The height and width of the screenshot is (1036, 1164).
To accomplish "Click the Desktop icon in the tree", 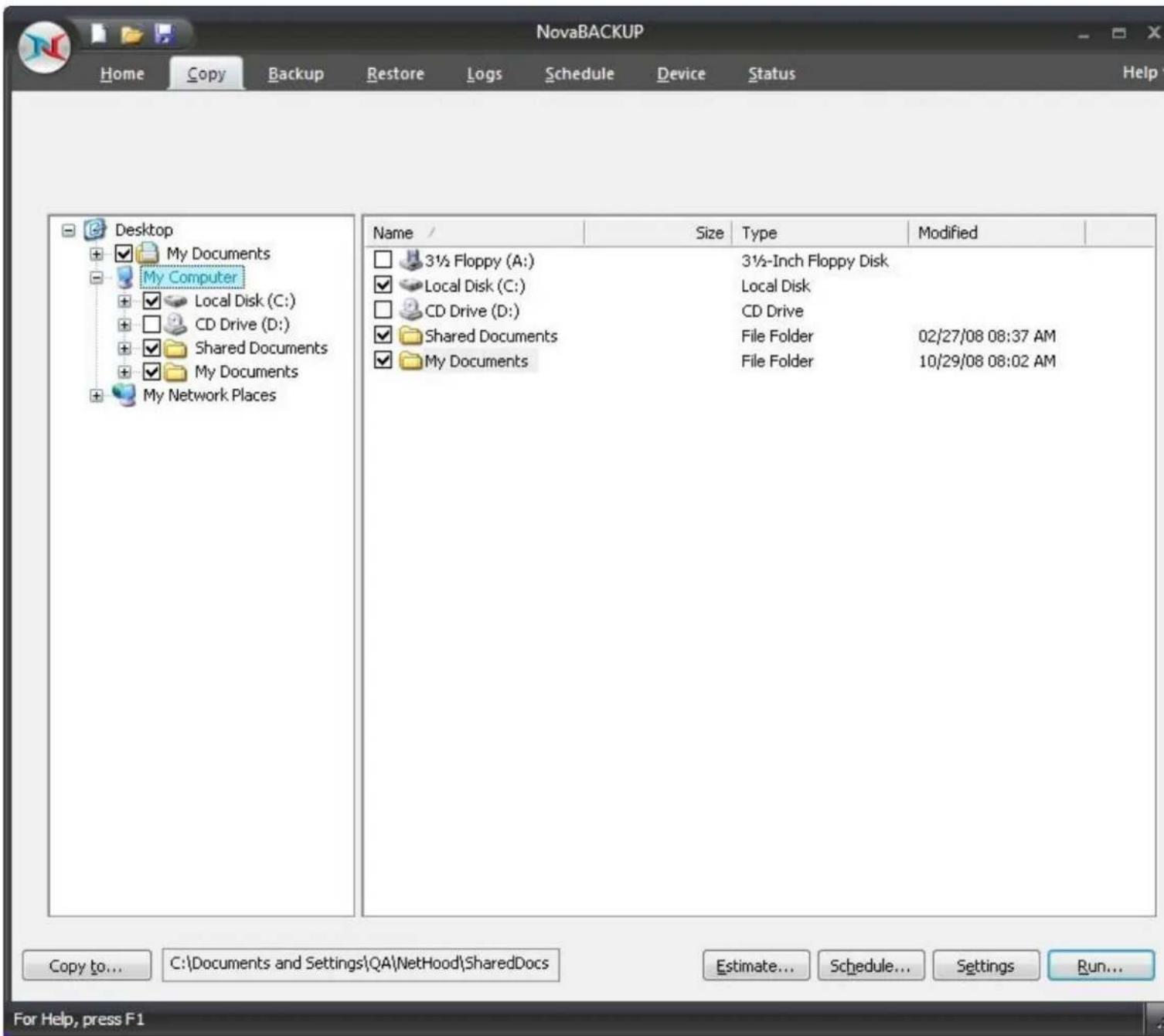I will tap(95, 229).
